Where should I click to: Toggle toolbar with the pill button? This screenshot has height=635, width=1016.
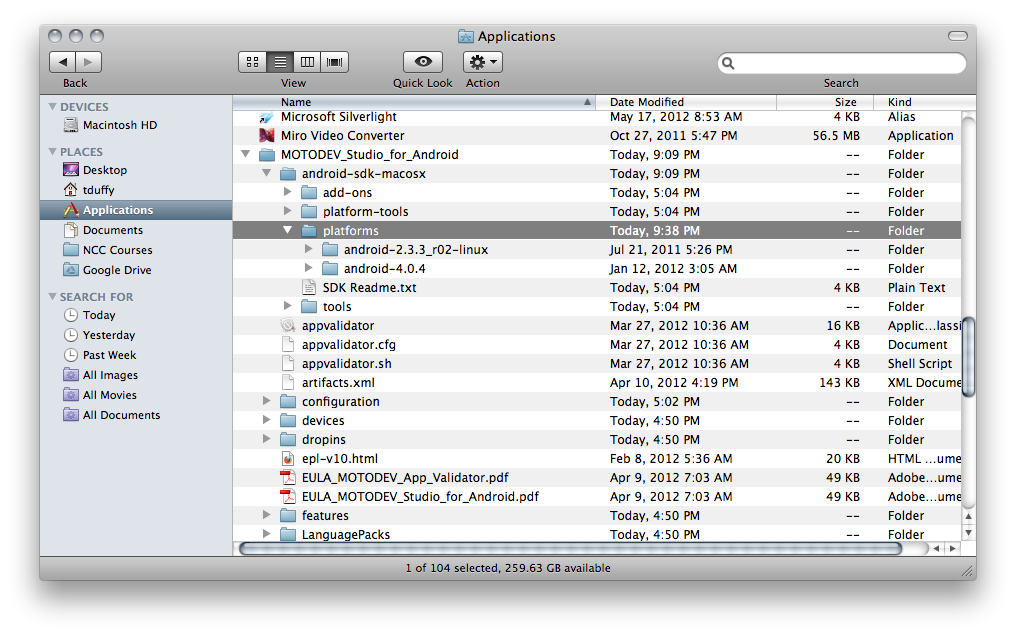[958, 36]
